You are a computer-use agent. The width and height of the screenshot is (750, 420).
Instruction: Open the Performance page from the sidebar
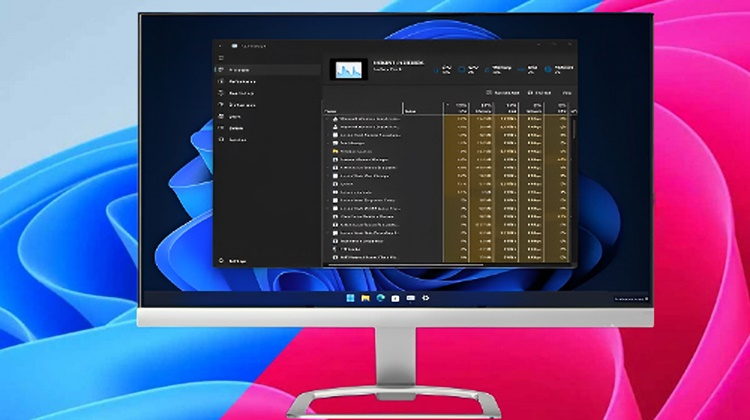pos(268,82)
